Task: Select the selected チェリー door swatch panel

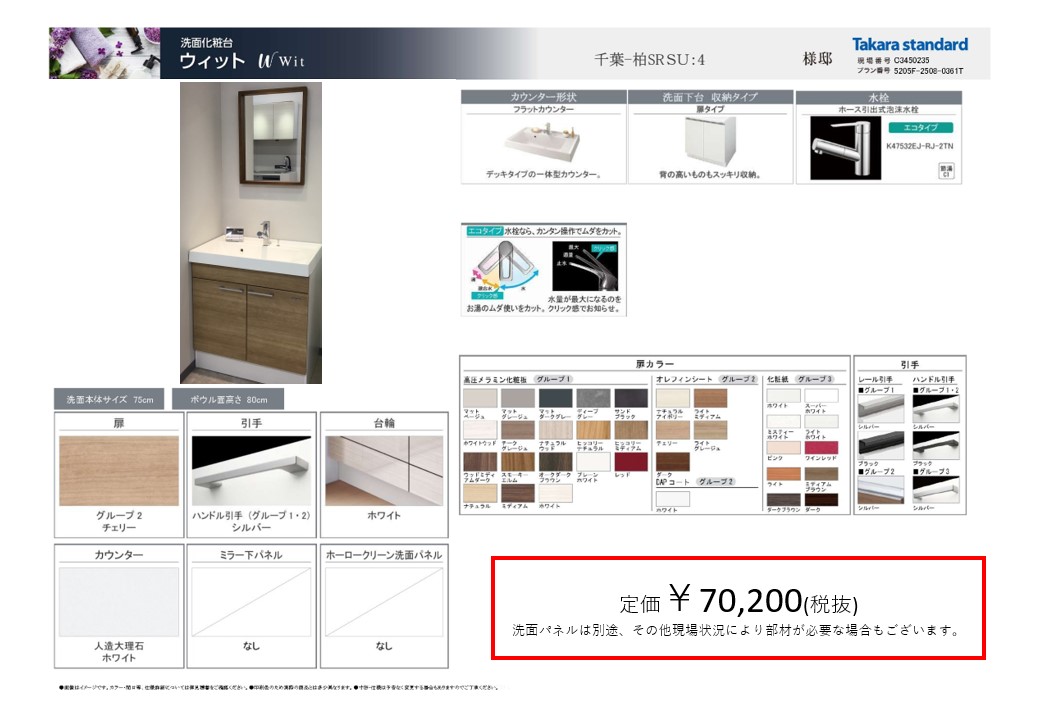Action: (119, 471)
